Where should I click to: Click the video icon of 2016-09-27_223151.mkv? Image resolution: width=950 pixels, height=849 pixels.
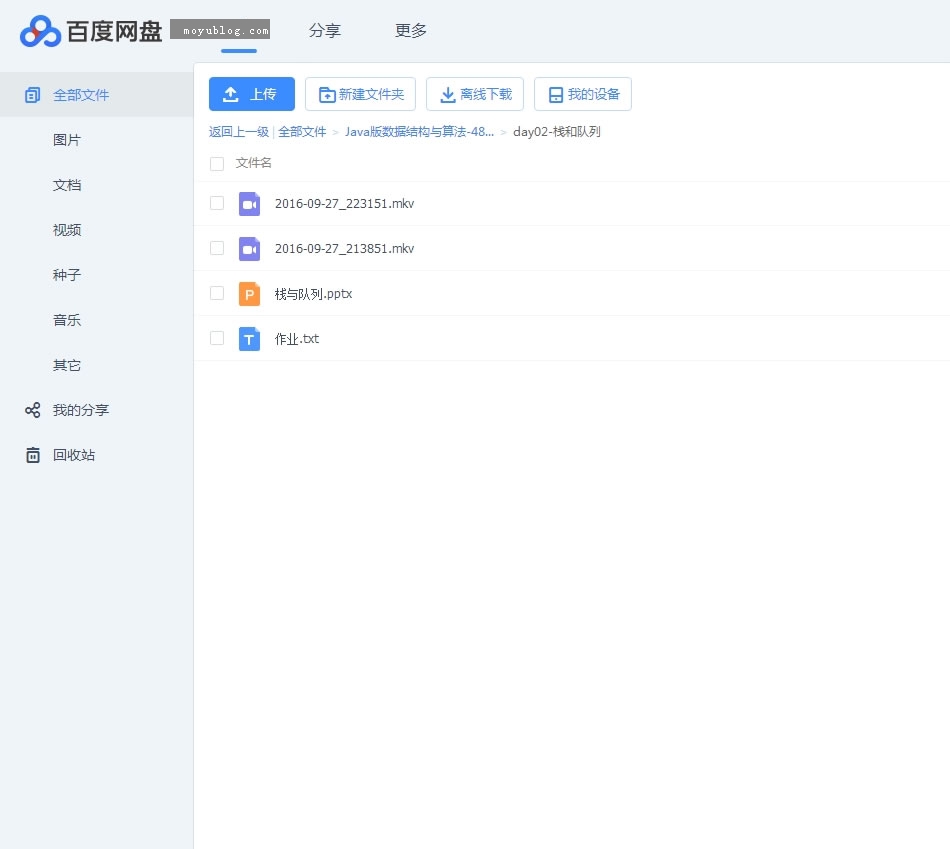(249, 204)
